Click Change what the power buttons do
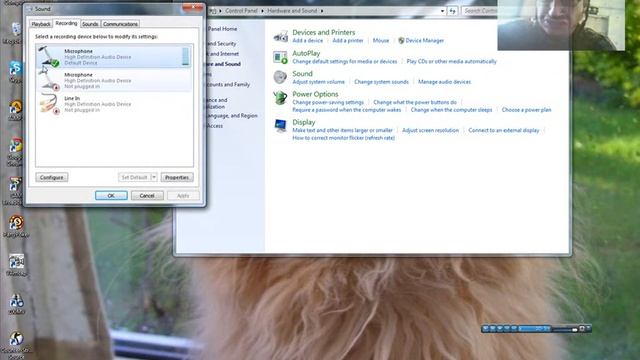Viewport: 640px width, 360px height. point(415,102)
